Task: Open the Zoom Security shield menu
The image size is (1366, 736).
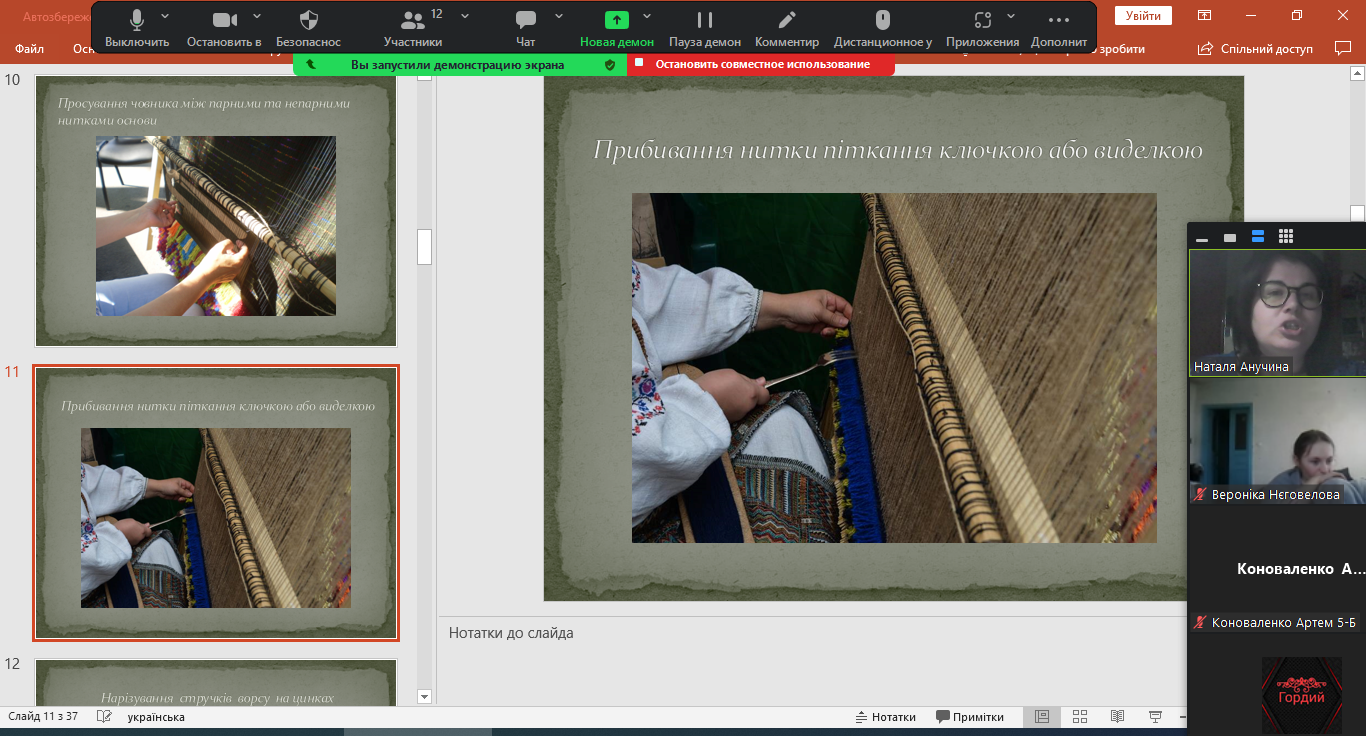Action: pos(309,27)
